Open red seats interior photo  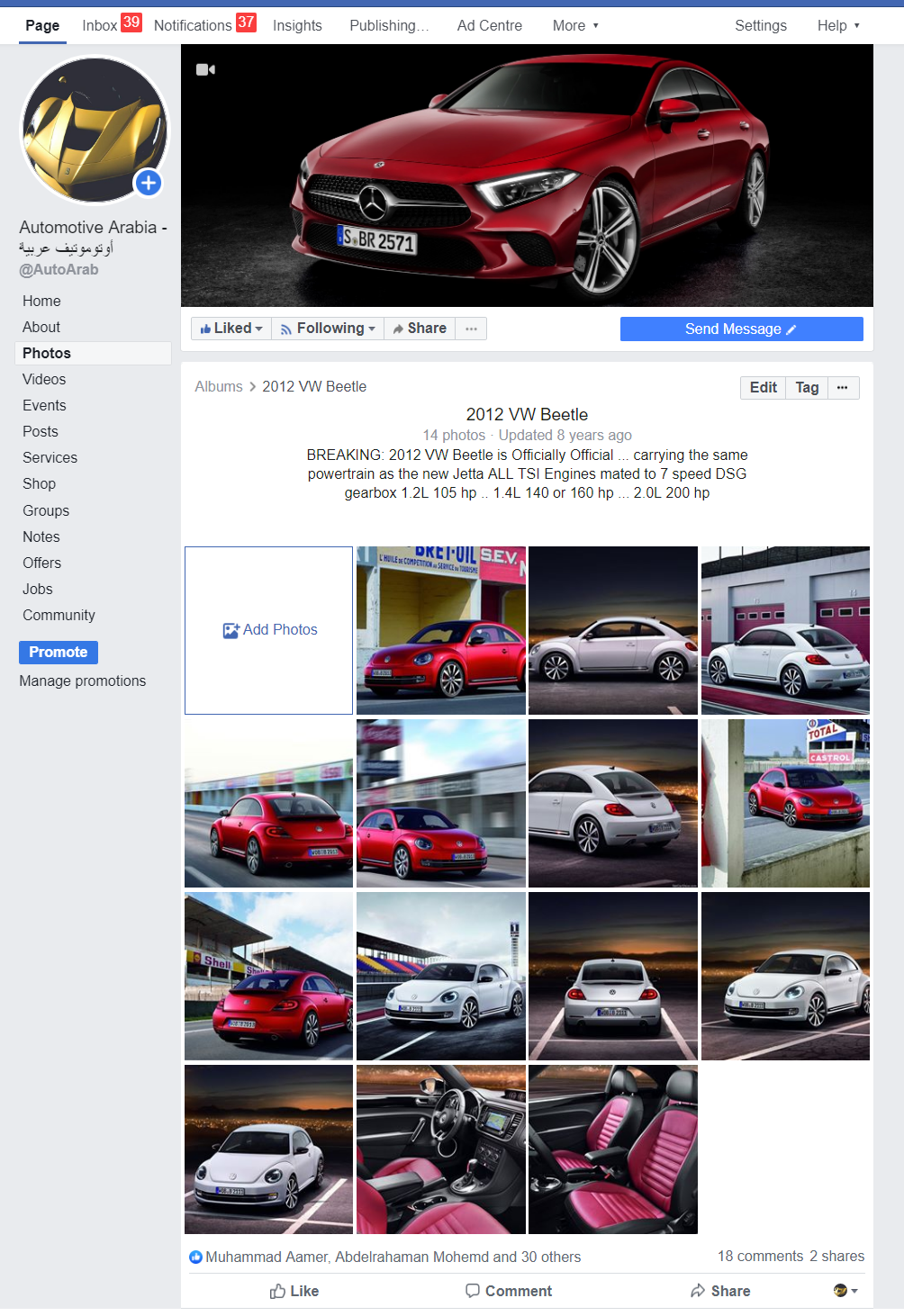click(613, 1149)
